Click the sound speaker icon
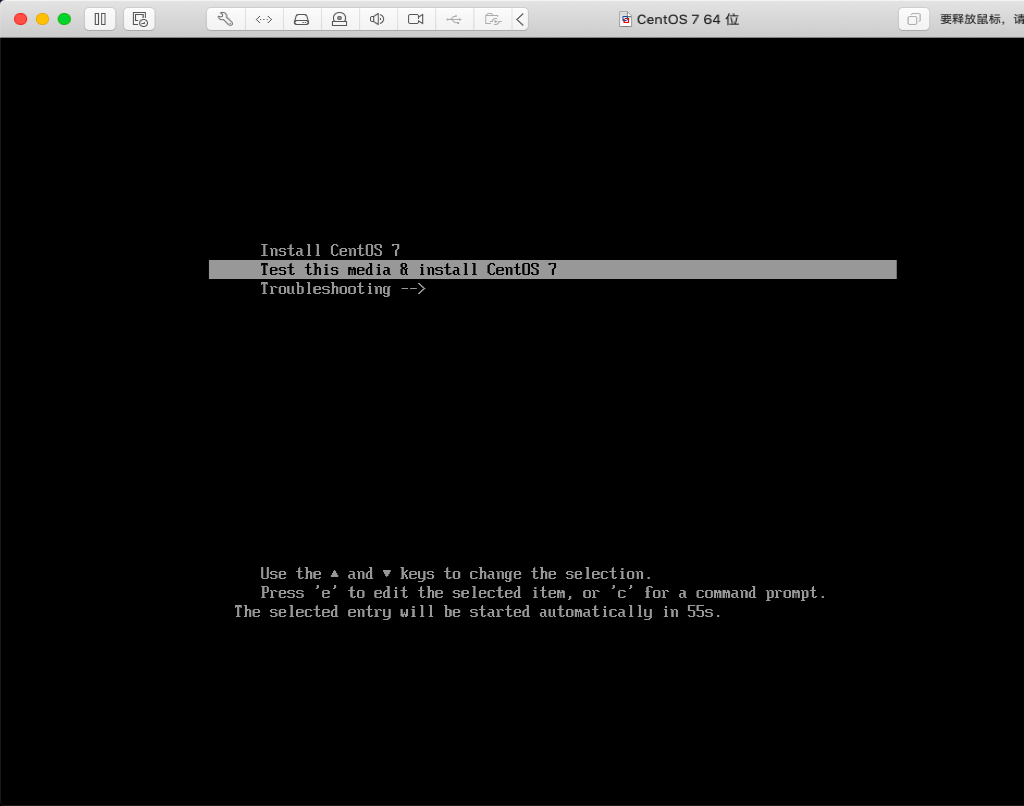This screenshot has width=1024, height=806. 377,19
